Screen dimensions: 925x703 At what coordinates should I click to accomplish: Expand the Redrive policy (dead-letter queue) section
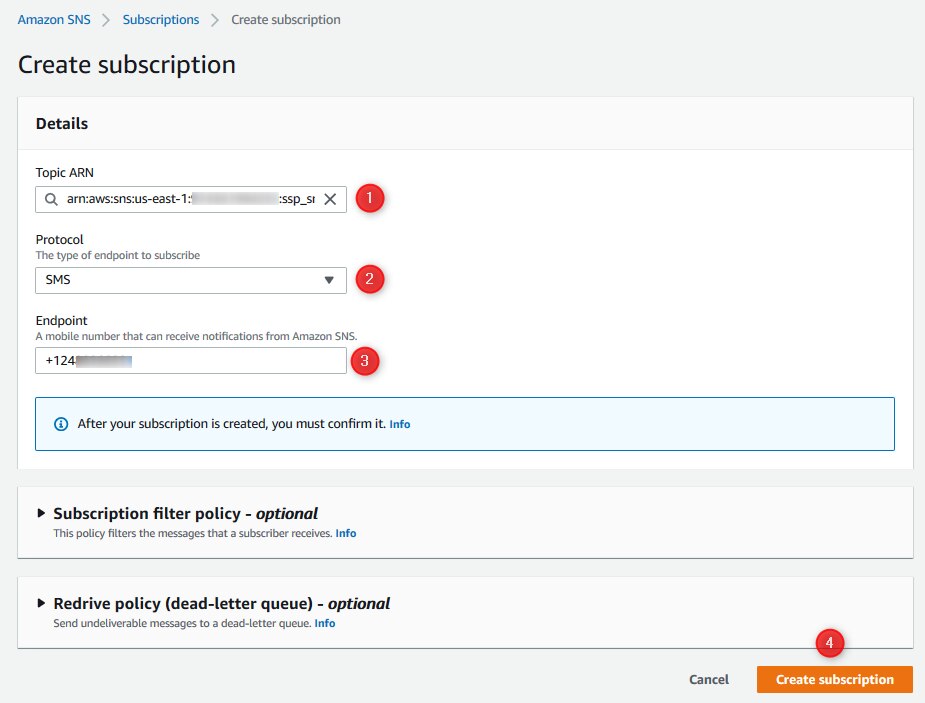pyautogui.click(x=41, y=603)
